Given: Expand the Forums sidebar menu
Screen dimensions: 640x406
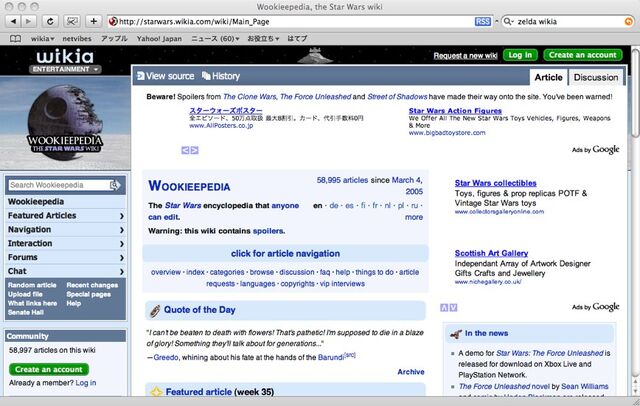Looking at the screenshot, I should 65,257.
